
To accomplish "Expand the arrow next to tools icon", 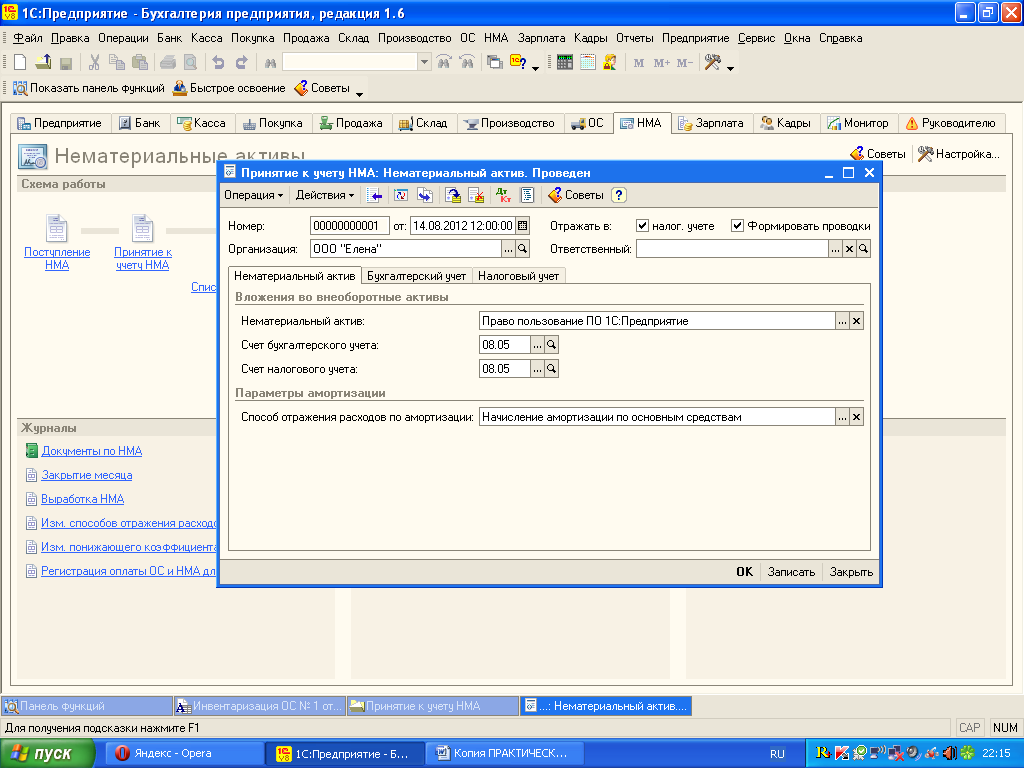I will (730, 68).
